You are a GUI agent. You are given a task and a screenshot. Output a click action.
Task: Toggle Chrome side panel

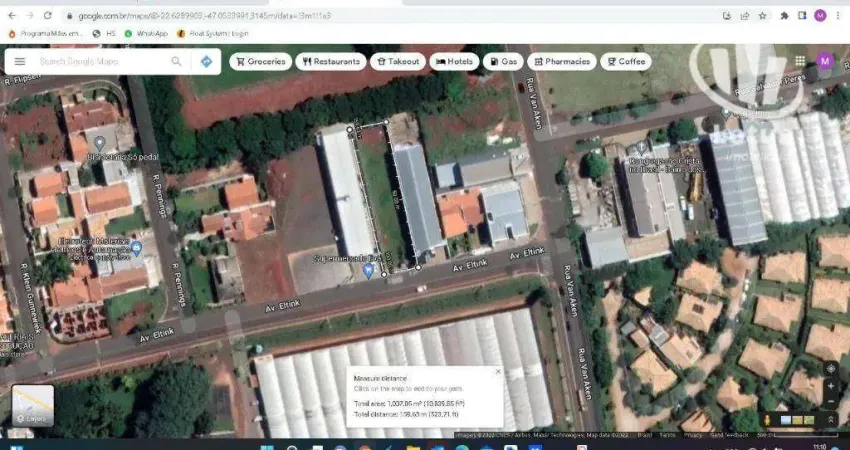point(802,16)
